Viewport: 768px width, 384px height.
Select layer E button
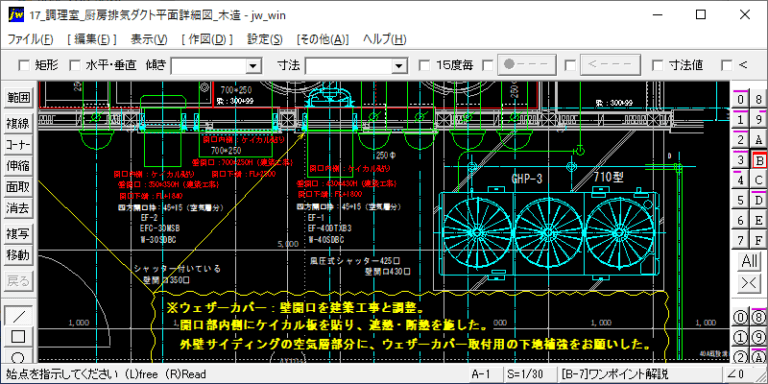tap(758, 220)
